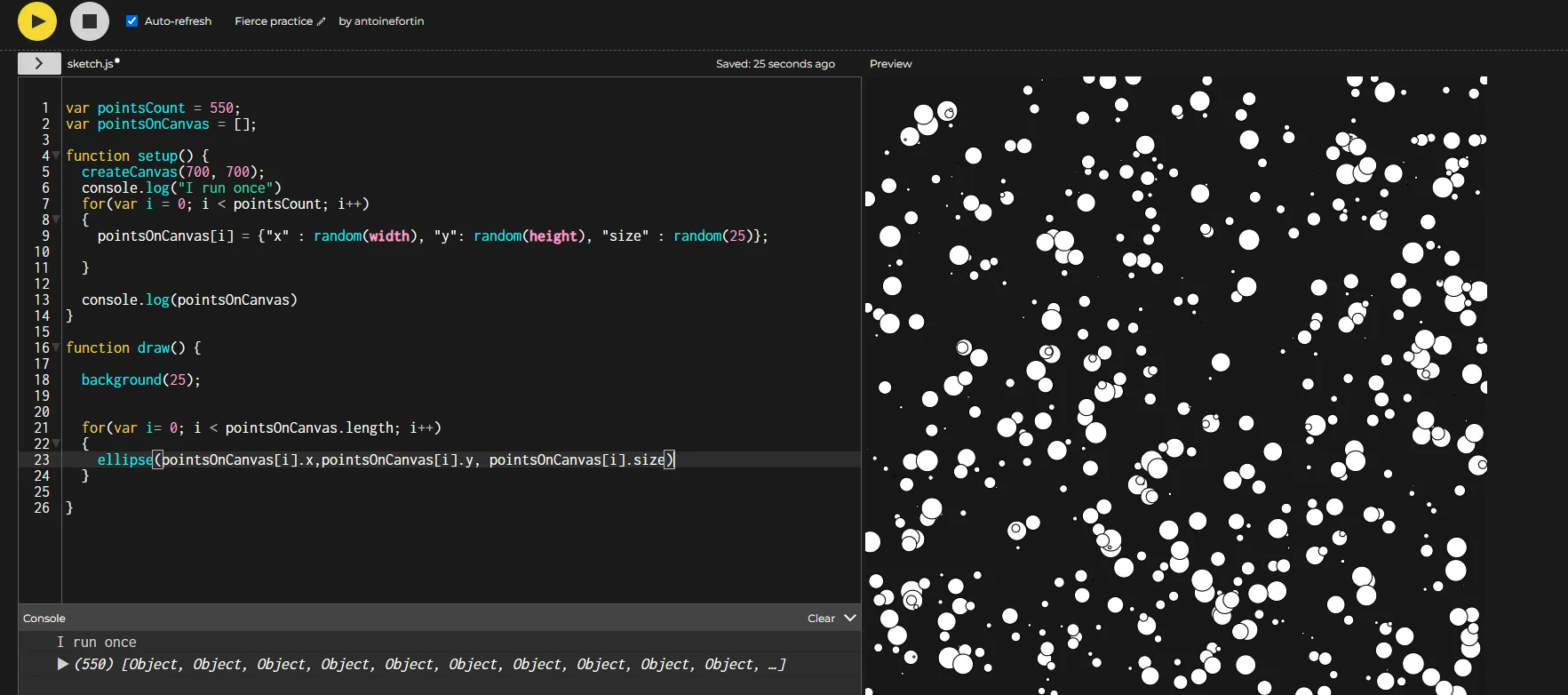1568x695 pixels.
Task: Select the sketch.js file tab
Action: click(x=91, y=64)
